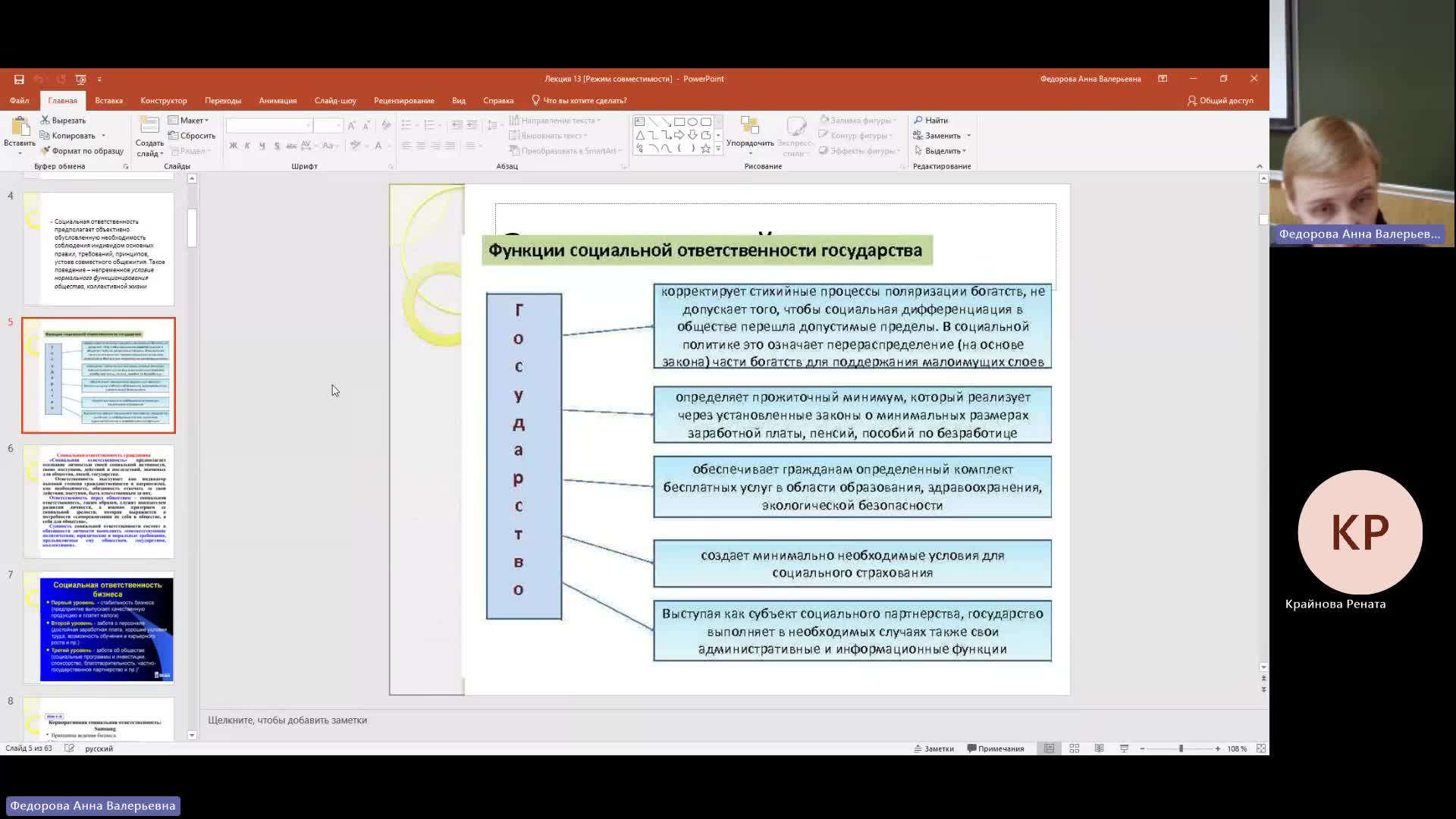Click the notes area Щелкните, чтобы добавить заметки
Viewport: 1456px width, 819px height.
287,720
